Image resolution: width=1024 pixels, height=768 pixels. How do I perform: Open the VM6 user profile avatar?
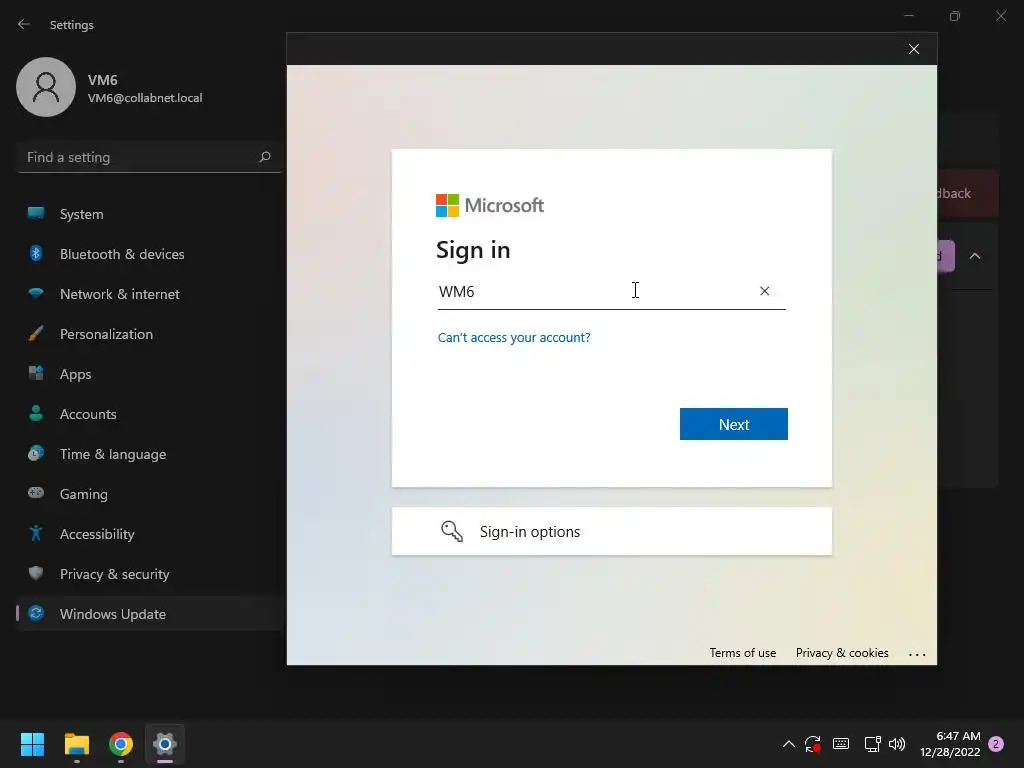click(x=46, y=87)
